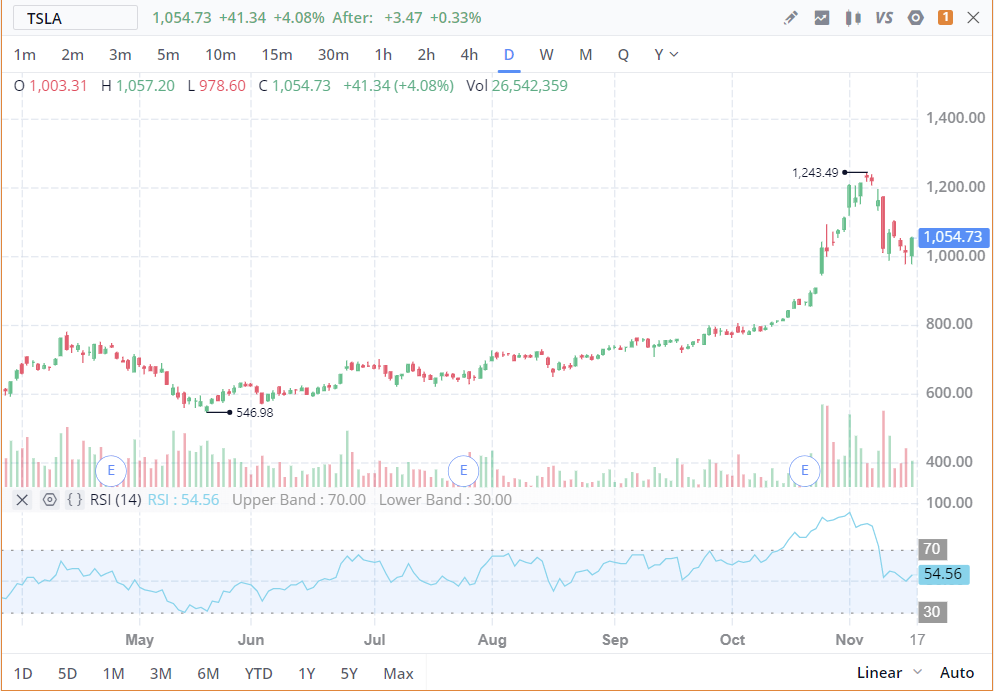Expand the Y interval dropdown
Image resolution: width=994 pixels, height=691 pixels.
coord(666,55)
